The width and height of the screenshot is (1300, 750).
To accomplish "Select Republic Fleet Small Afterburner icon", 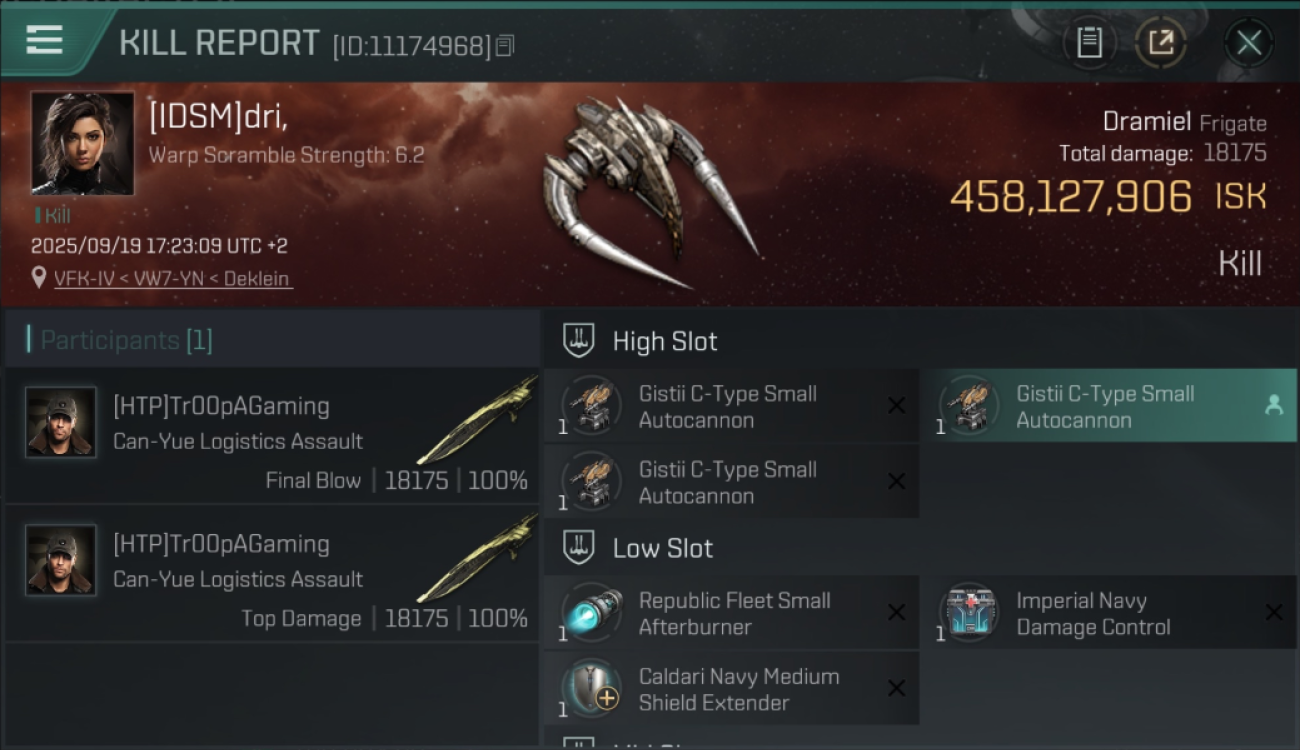I will (x=591, y=613).
